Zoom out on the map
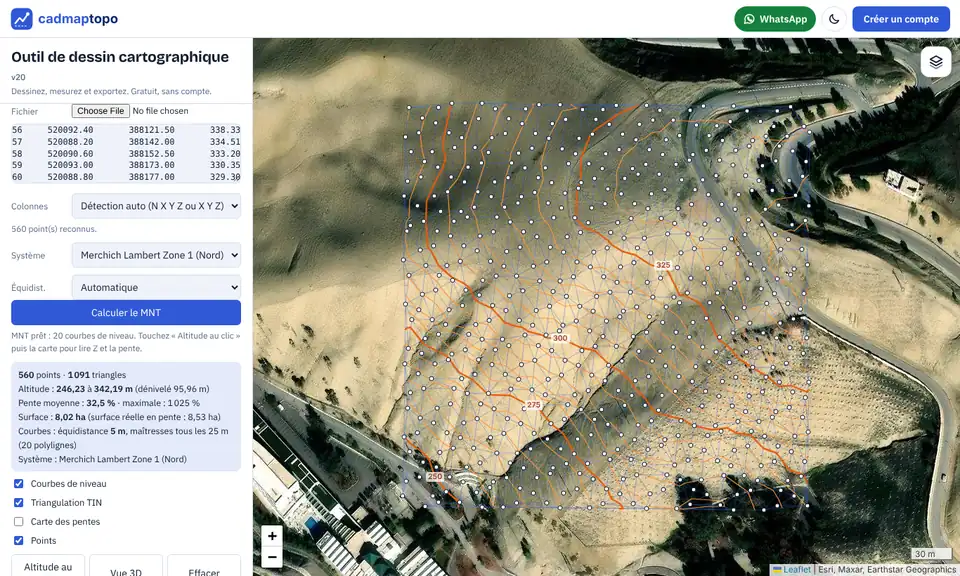The height and width of the screenshot is (576, 960). coord(272,557)
